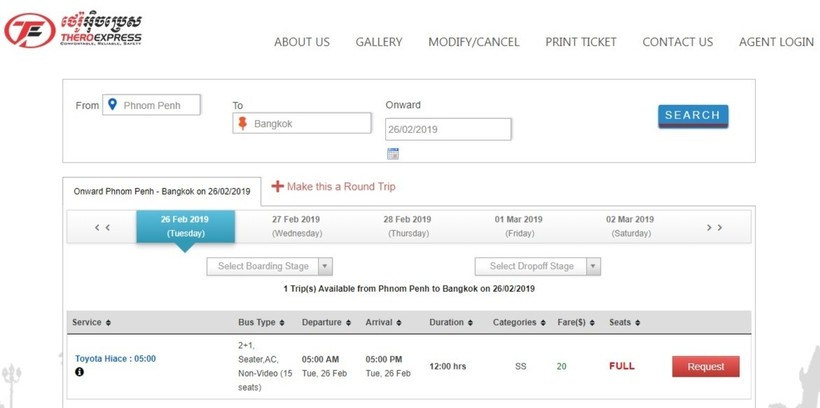Advance to later dates with right arrows
Image resolution: width=820 pixels, height=408 pixels.
pyautogui.click(x=714, y=227)
